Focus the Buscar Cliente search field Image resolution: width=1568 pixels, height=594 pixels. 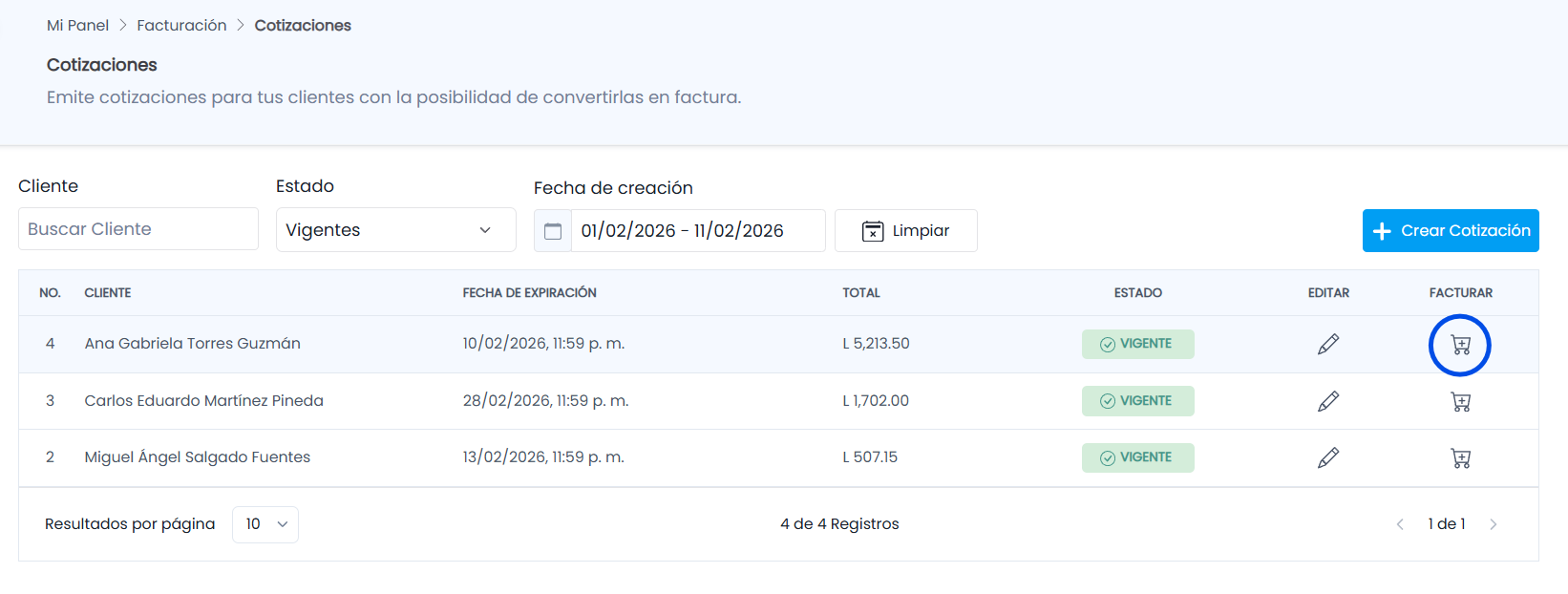coord(138,229)
